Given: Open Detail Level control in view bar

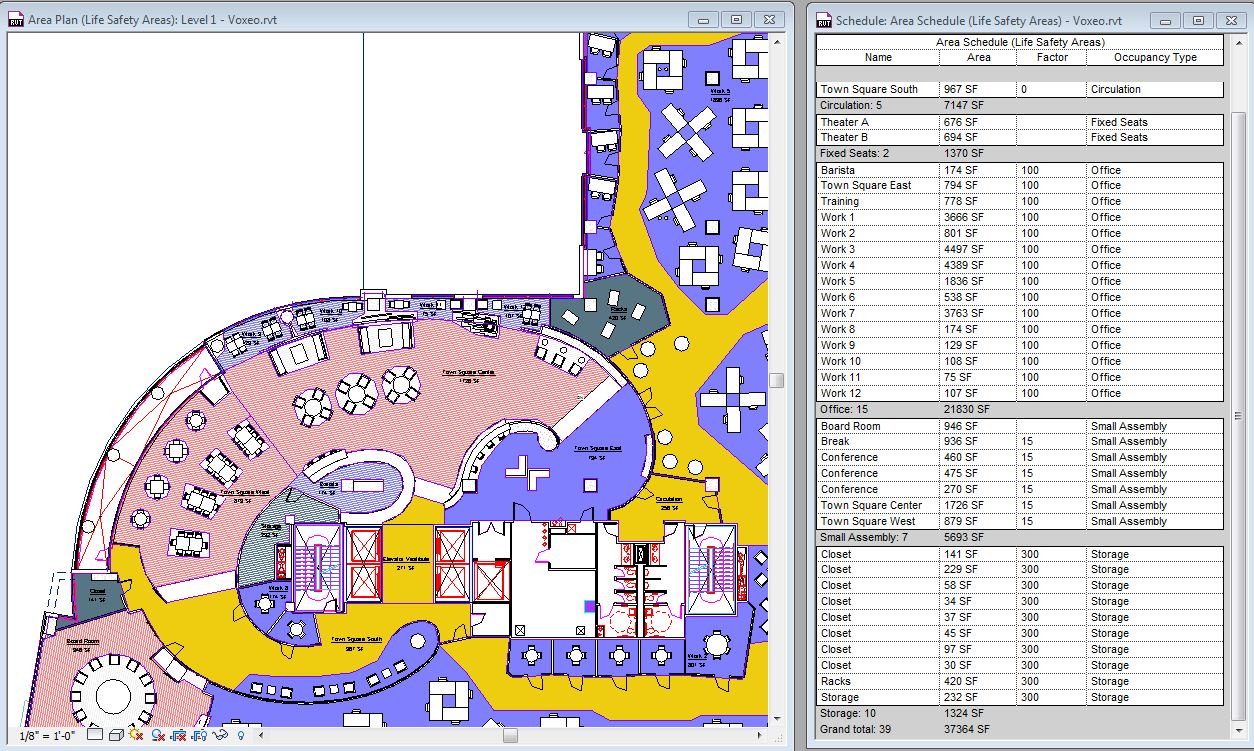Looking at the screenshot, I should [x=95, y=735].
